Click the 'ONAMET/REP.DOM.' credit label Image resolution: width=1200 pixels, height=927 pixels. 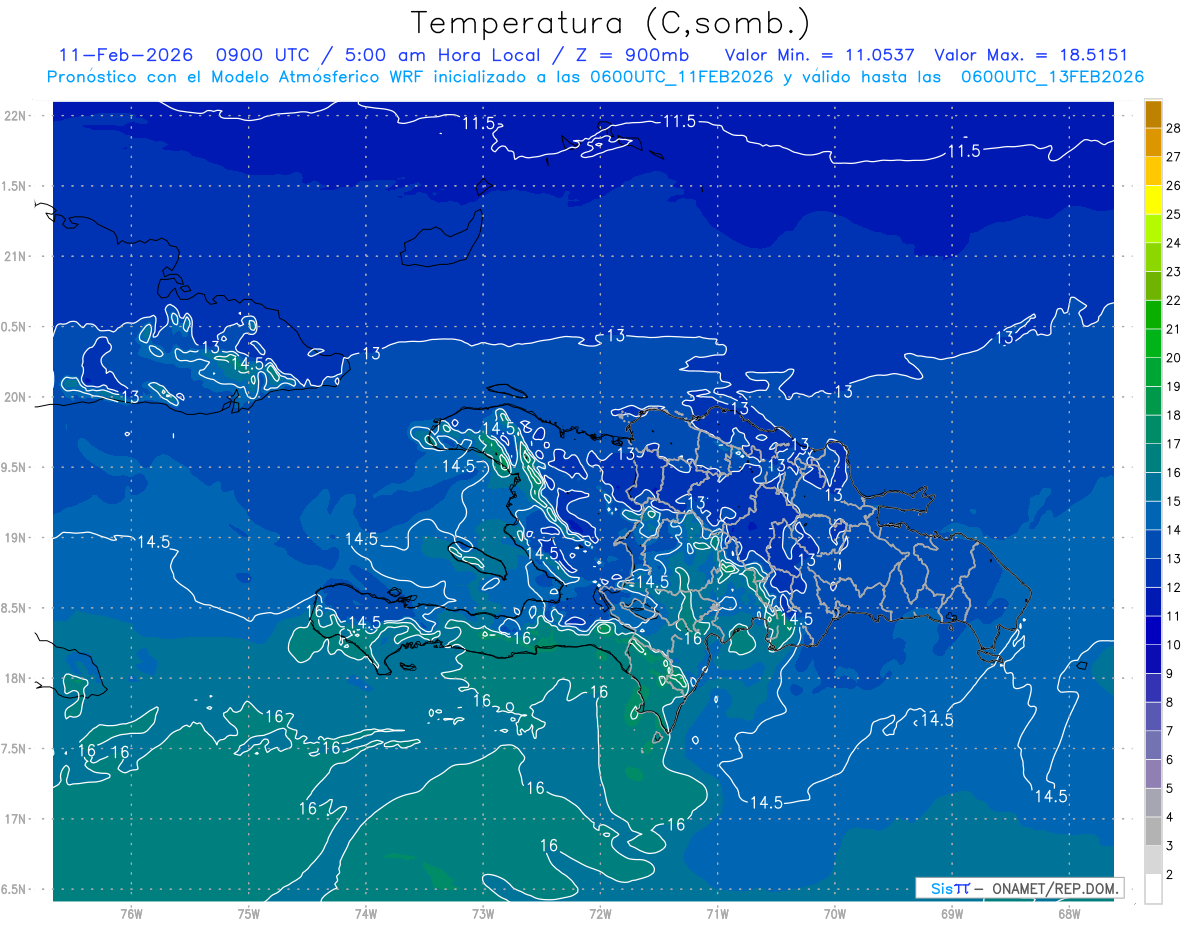(1056, 888)
